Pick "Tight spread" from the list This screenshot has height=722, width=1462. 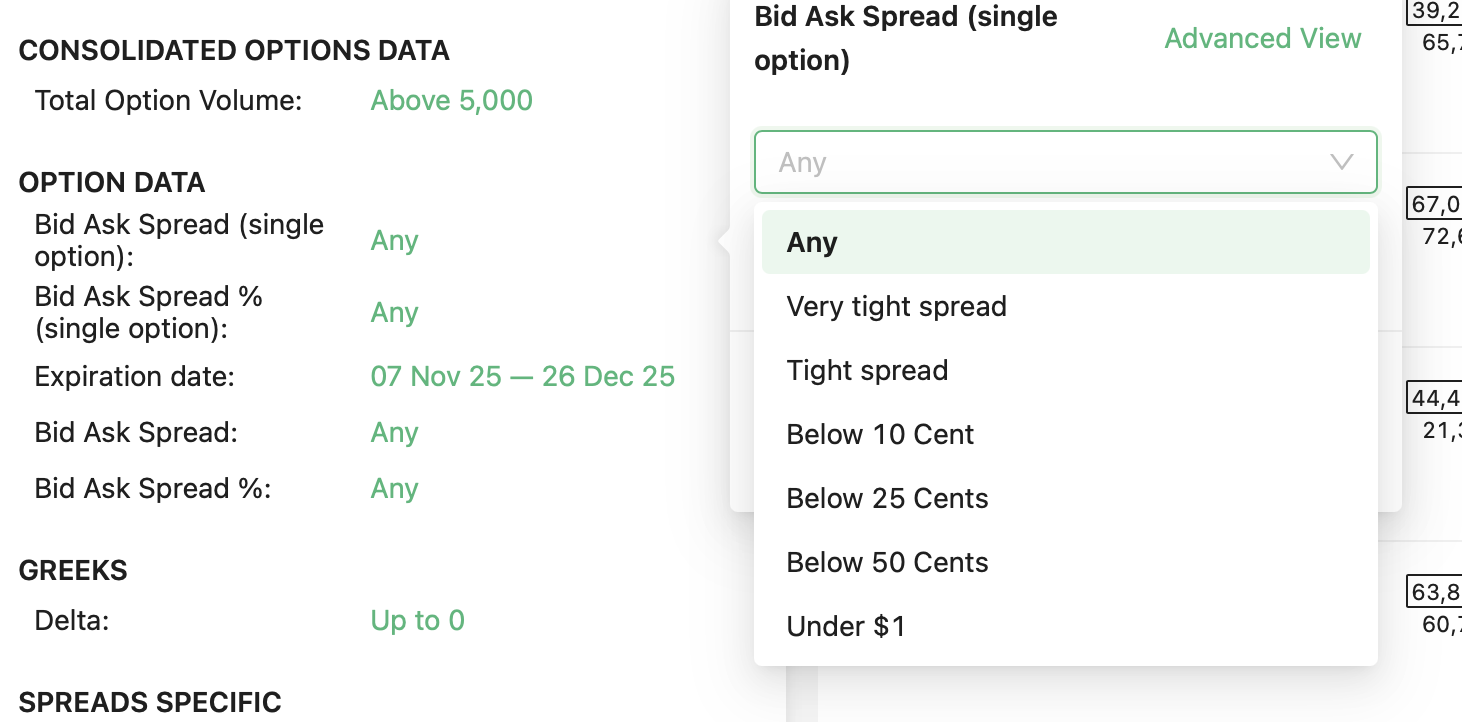pyautogui.click(x=867, y=370)
